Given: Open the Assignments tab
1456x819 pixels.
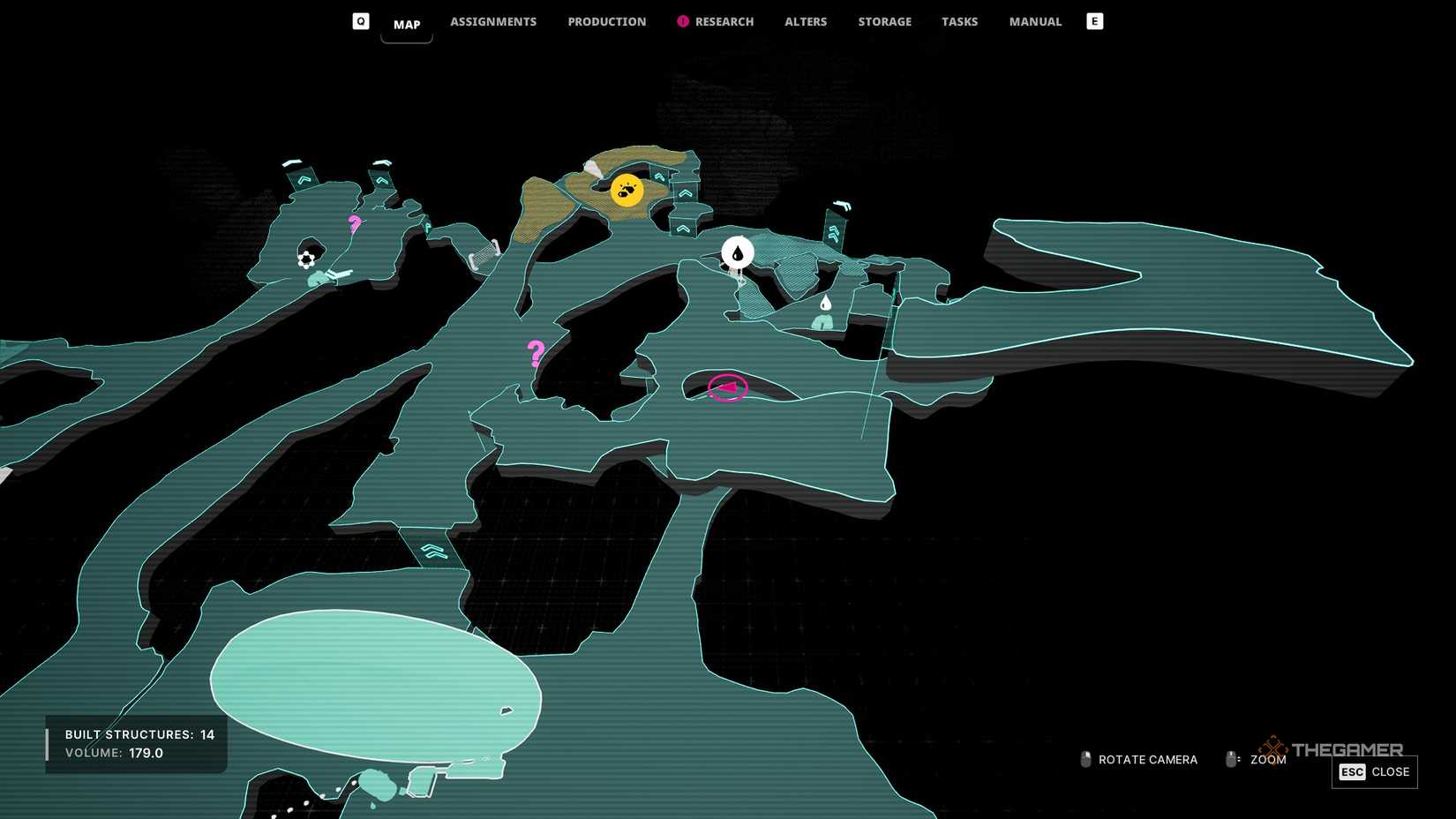Looking at the screenshot, I should pos(493,21).
